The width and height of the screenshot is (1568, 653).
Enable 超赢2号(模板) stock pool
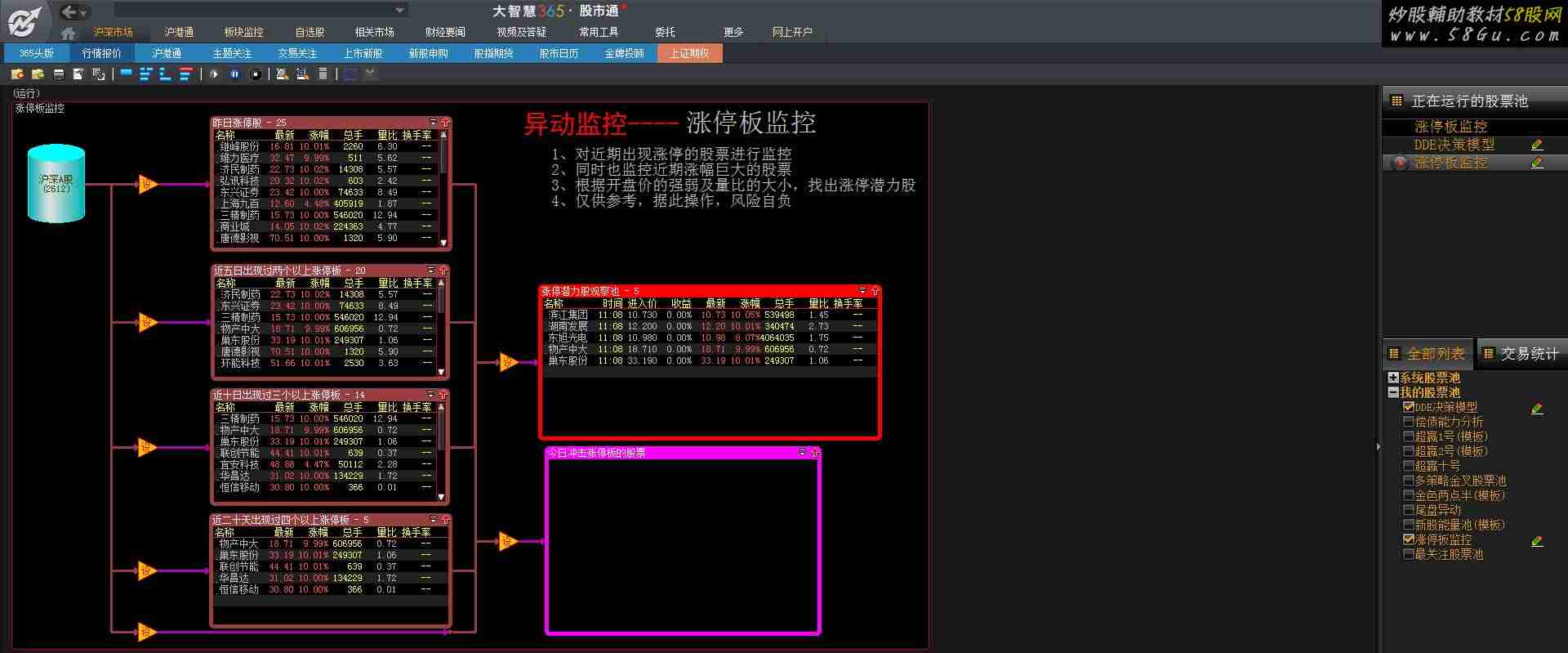[1408, 451]
